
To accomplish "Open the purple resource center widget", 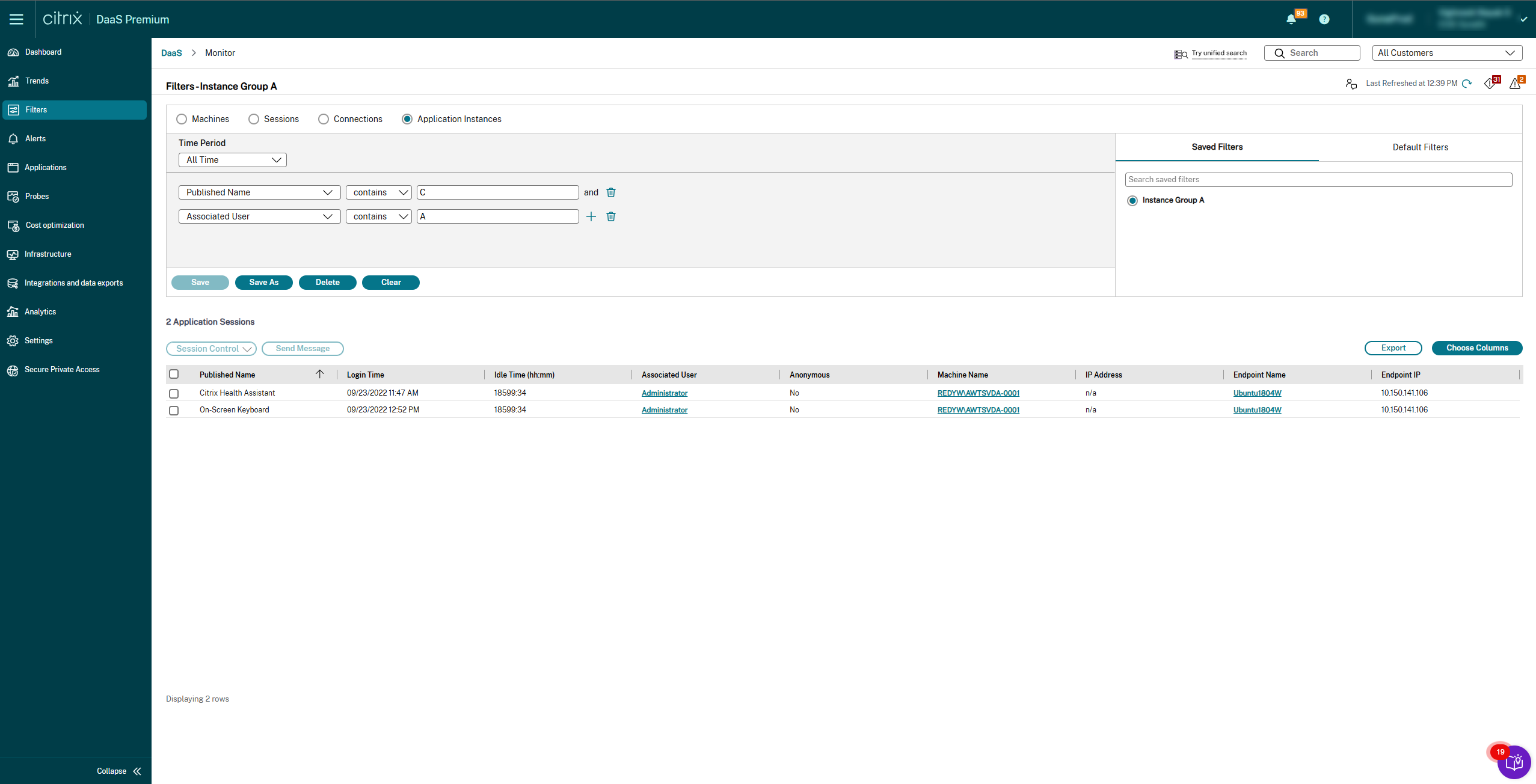I will [1513, 762].
